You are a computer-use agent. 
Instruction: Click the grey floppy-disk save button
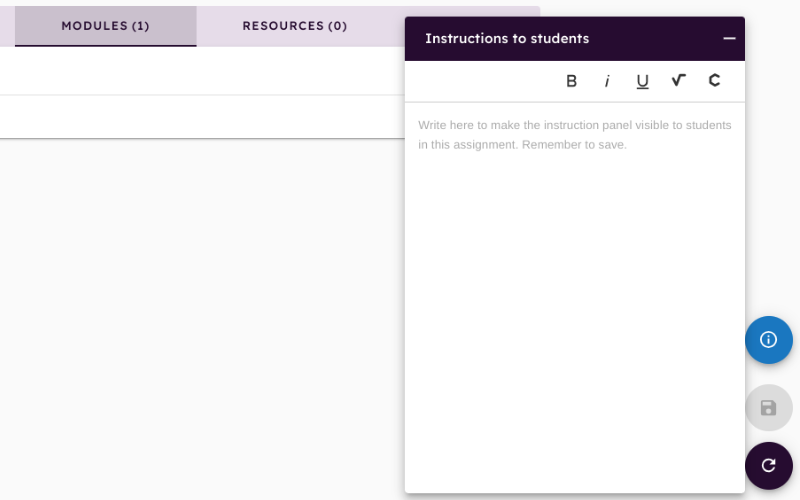768,408
